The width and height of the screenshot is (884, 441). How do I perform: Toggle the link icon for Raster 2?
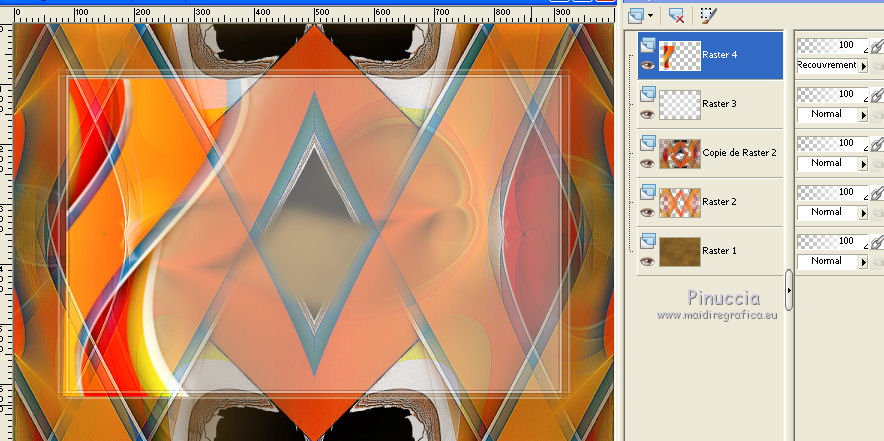(x=877, y=193)
